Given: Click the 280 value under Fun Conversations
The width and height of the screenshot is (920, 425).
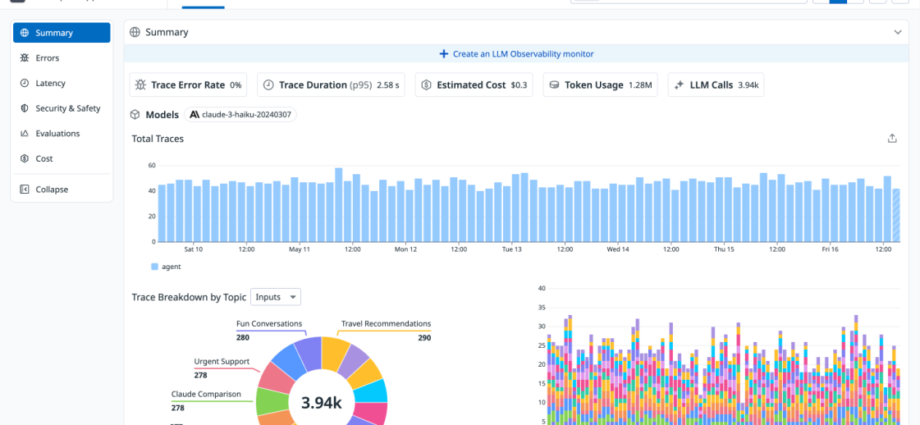Looking at the screenshot, I should pyautogui.click(x=243, y=338).
